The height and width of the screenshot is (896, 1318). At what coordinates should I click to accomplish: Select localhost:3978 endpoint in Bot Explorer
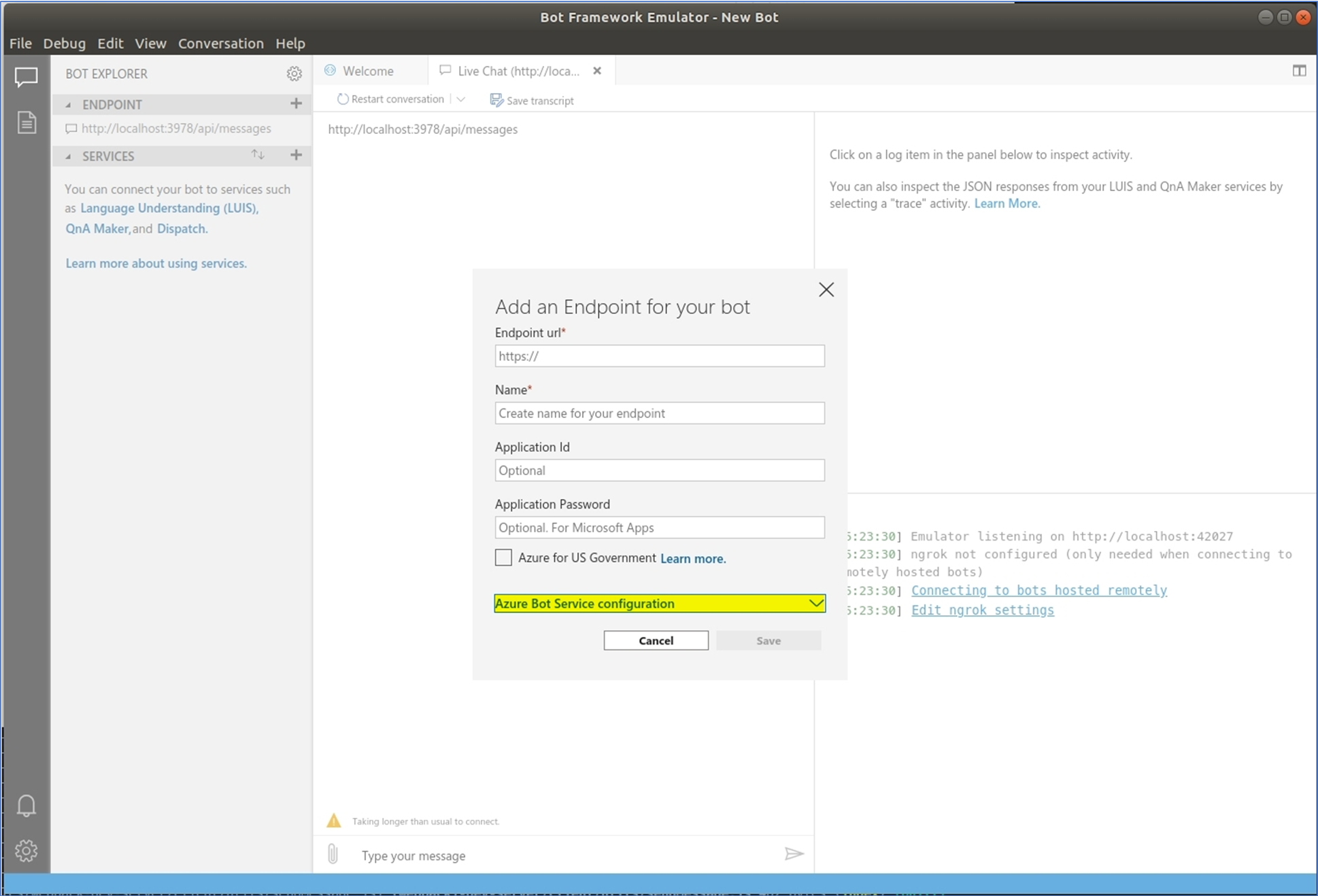coord(176,128)
